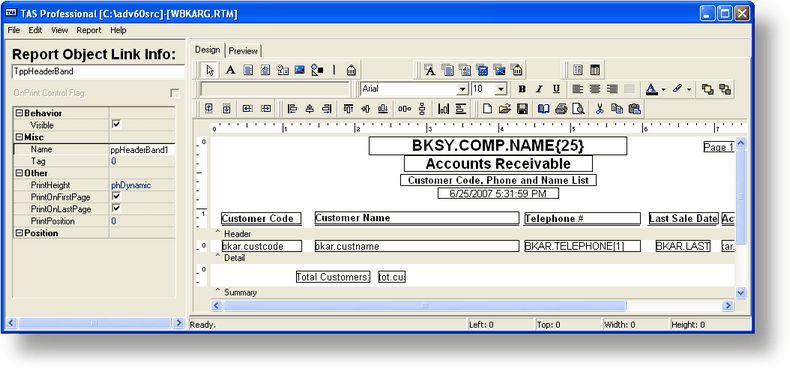Select the System Variable component tool
The width and height of the screenshot is (790, 369).
click(x=282, y=70)
